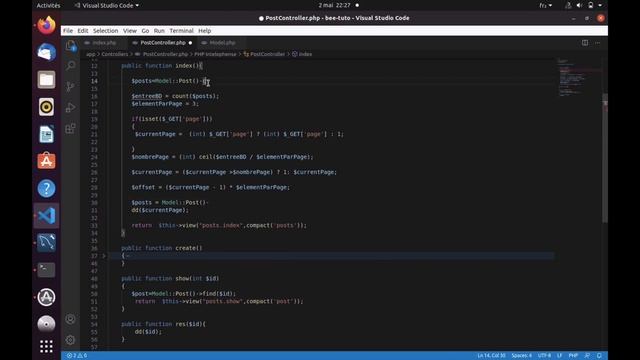Open the Manage gear in activity bar
This screenshot has height=360, width=640.
(x=71, y=340)
